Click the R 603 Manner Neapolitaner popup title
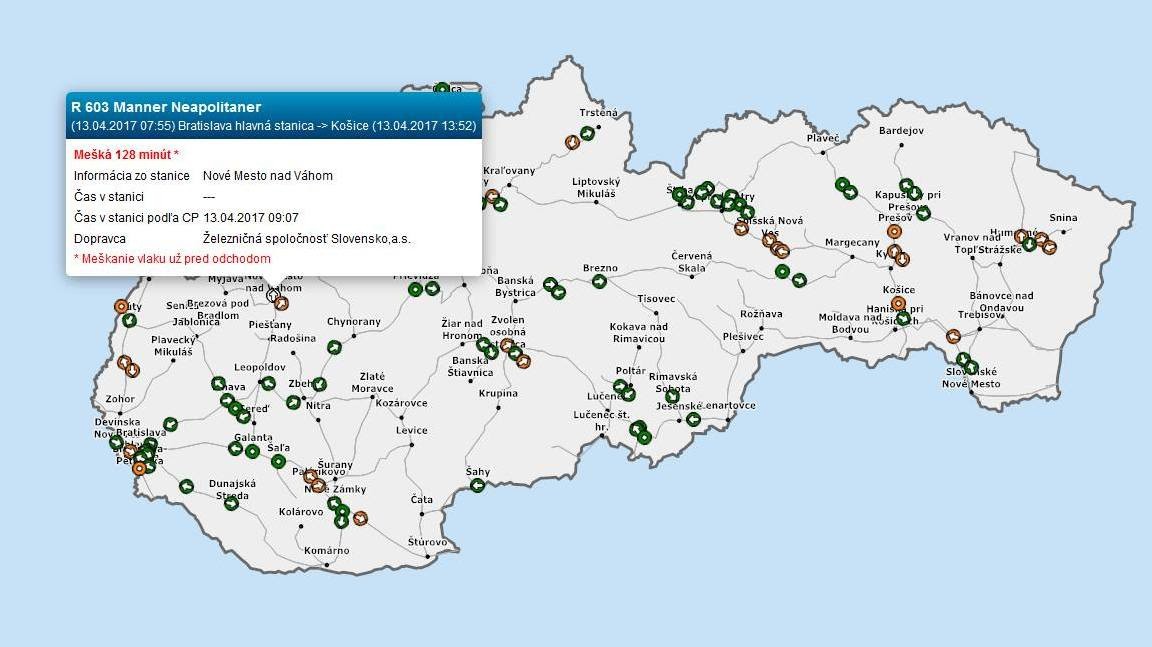 tap(166, 107)
